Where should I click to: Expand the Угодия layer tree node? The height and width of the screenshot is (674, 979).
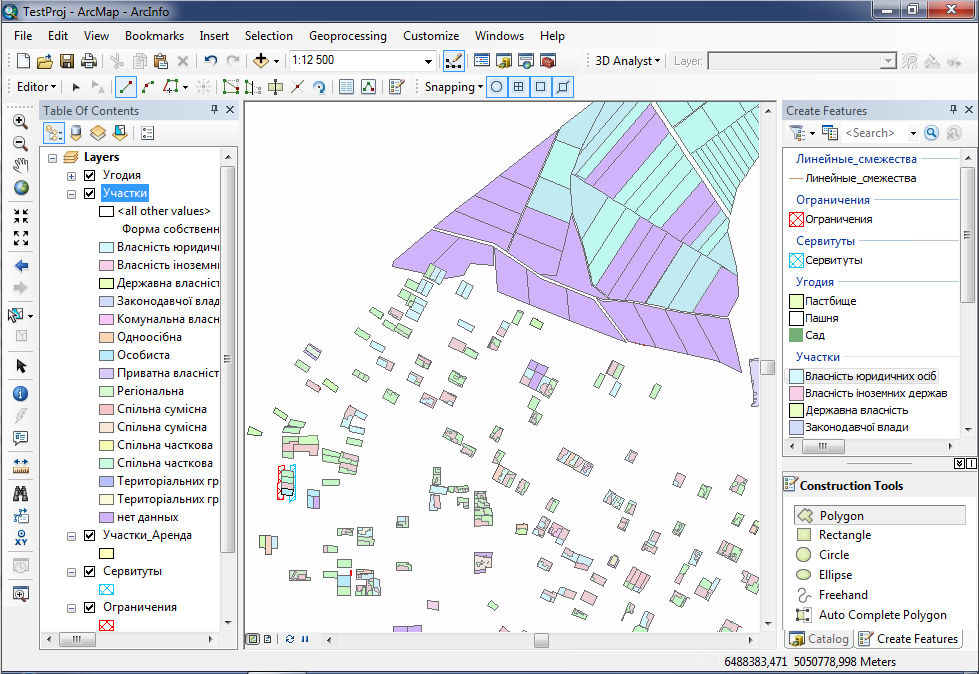[72, 176]
